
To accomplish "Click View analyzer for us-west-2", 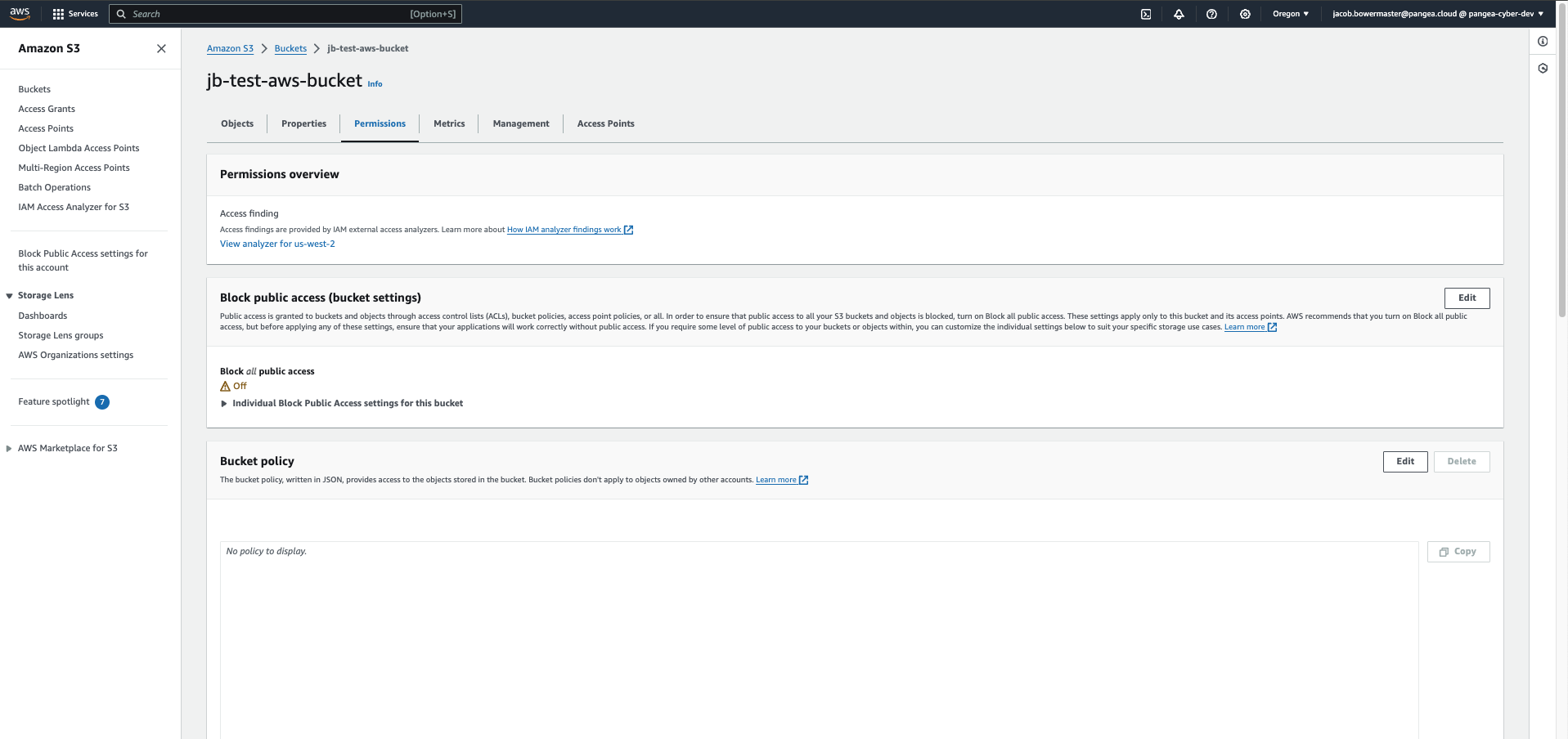I will [277, 244].
